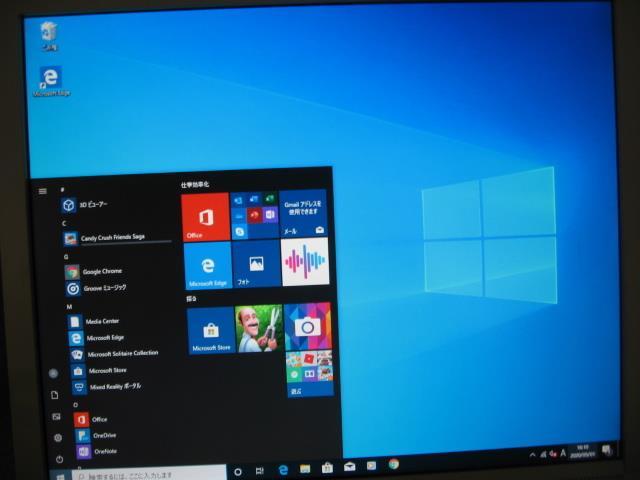Open the voice waveform tile
This screenshot has width=640, height=480.
305,262
